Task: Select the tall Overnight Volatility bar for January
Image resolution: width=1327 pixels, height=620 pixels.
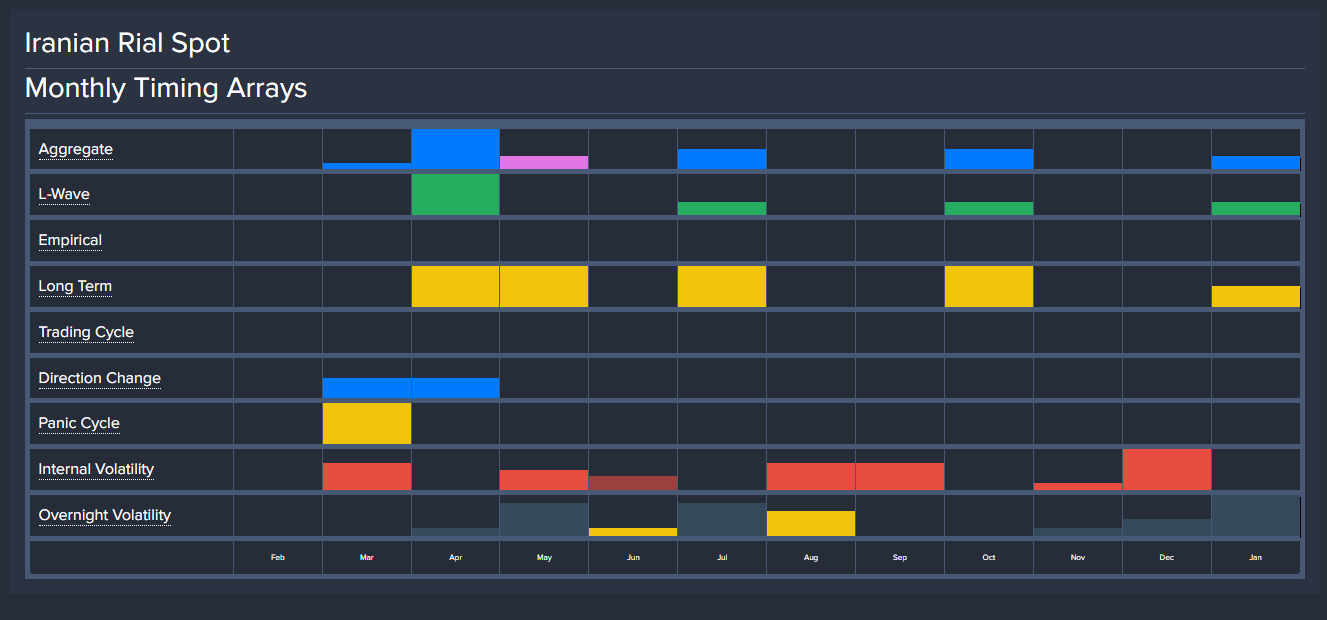Action: pos(1256,515)
